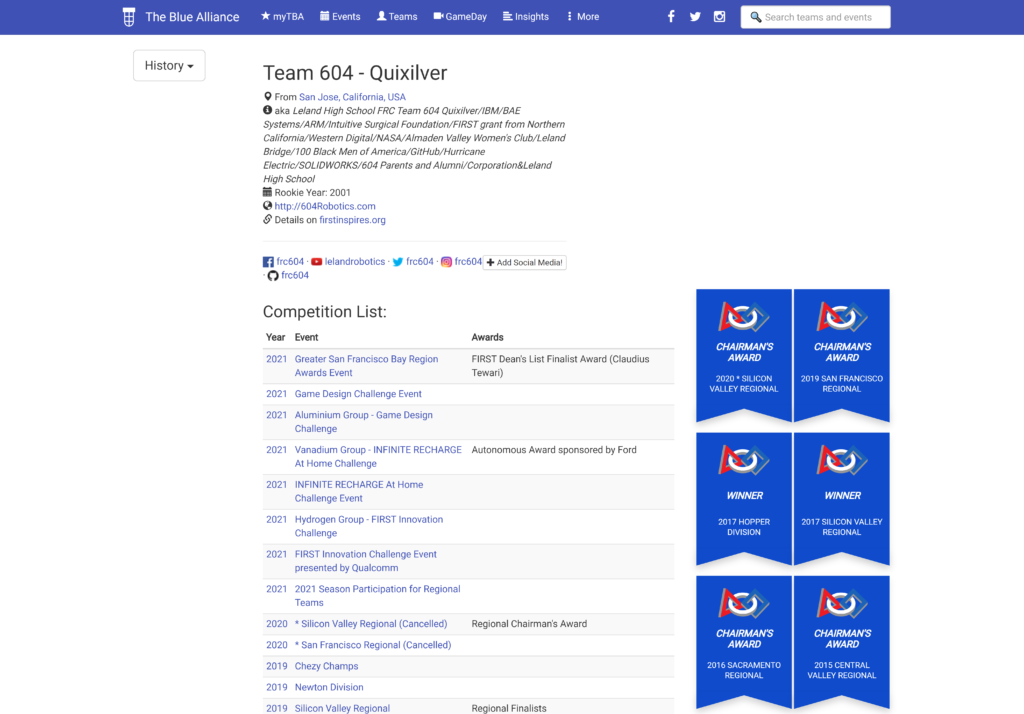Click the 'Regional Finalists' awards cell

pos(509,708)
